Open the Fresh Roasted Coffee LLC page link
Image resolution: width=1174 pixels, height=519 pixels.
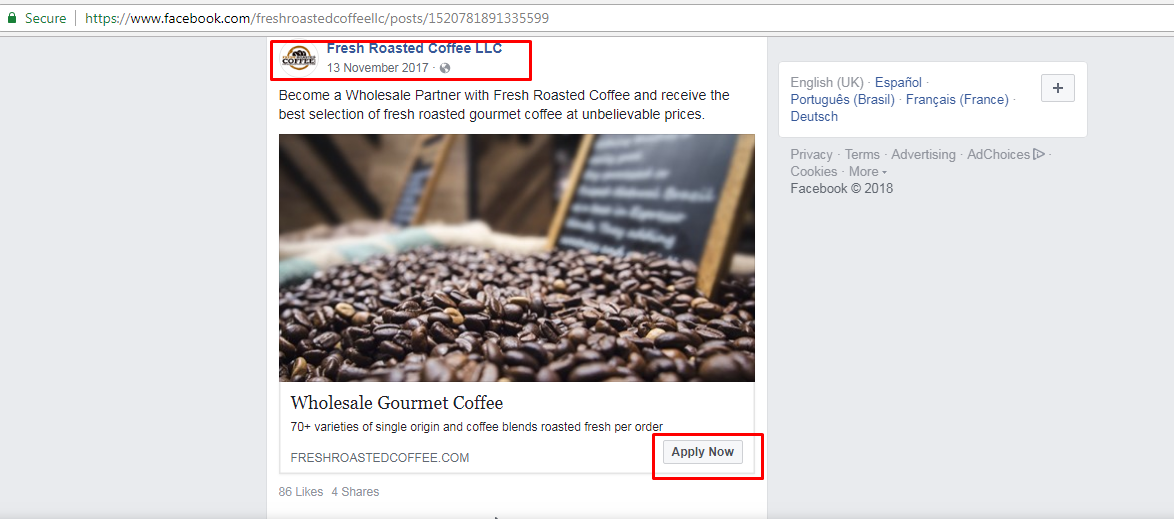414,49
